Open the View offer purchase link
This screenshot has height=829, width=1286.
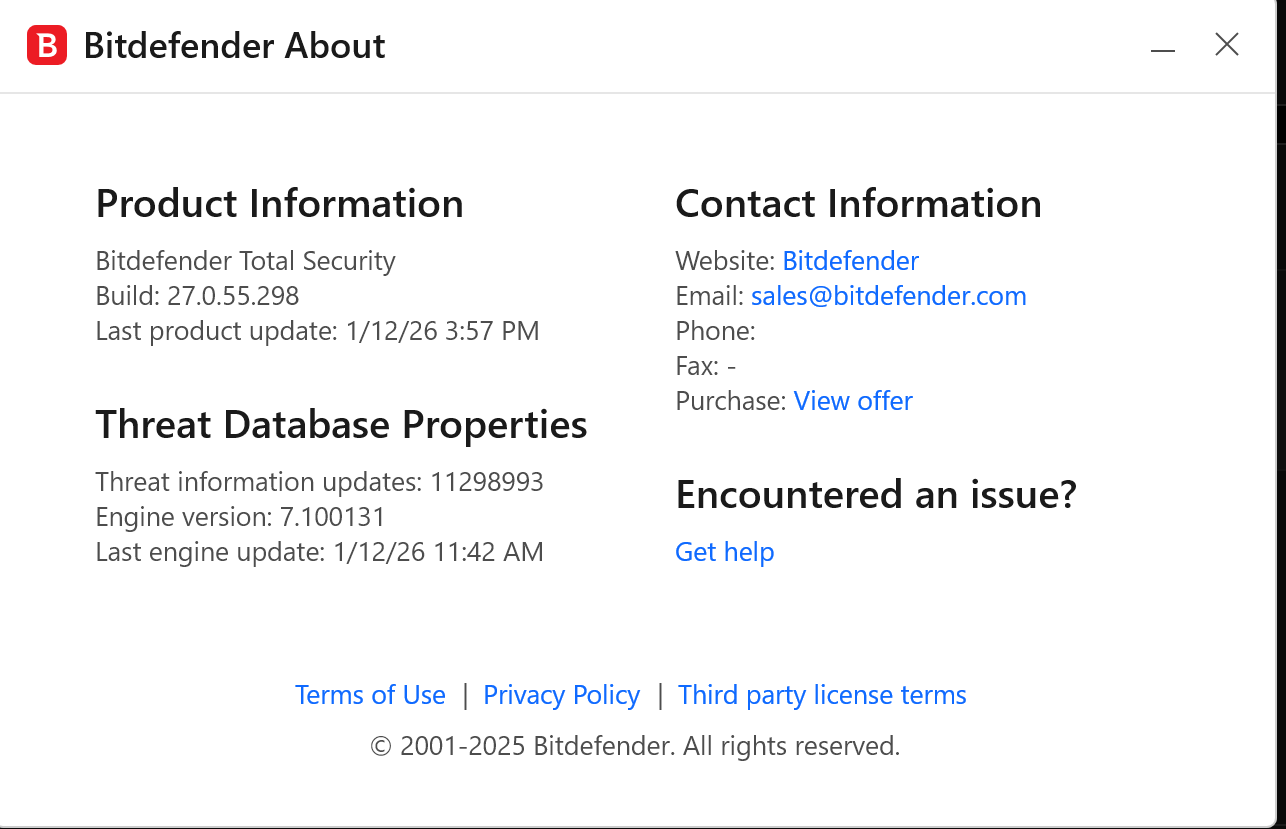pos(853,401)
